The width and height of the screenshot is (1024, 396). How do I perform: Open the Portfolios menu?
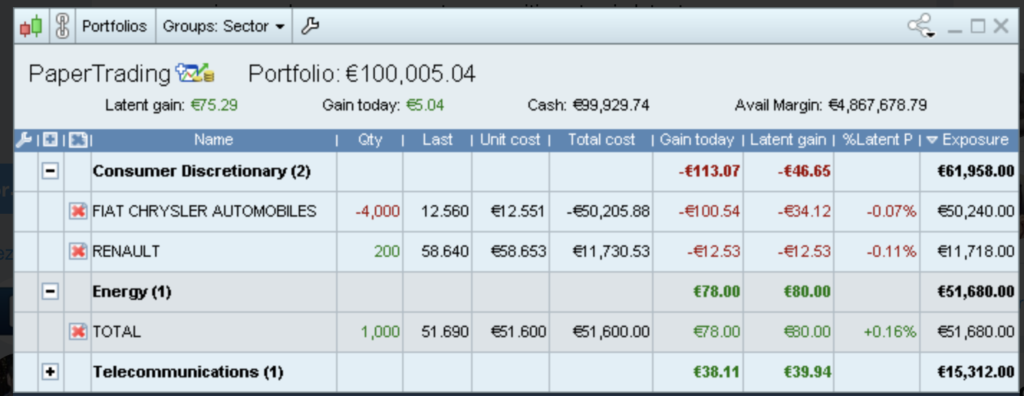(114, 26)
